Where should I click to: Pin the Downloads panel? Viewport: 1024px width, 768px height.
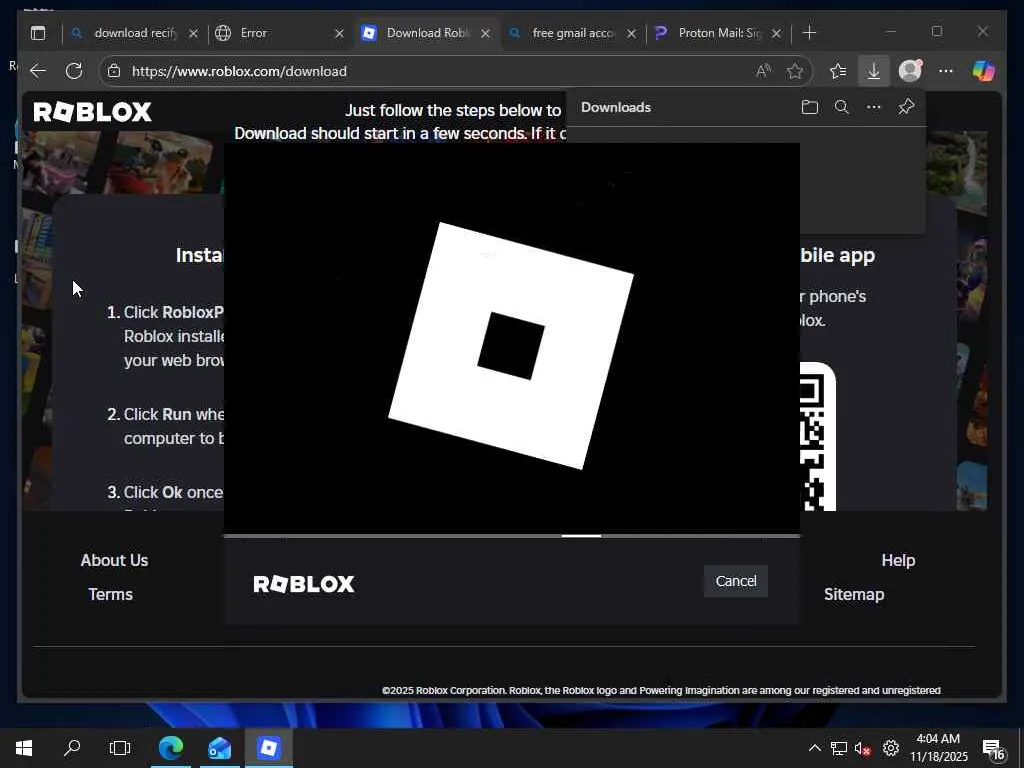pos(906,107)
